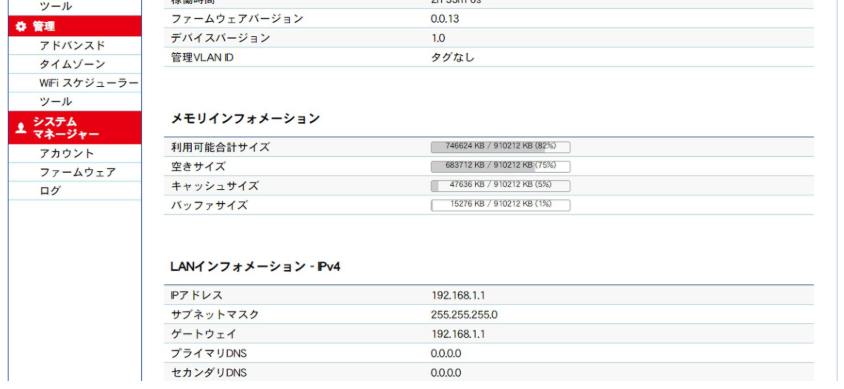Click the タグなし value

(453, 58)
